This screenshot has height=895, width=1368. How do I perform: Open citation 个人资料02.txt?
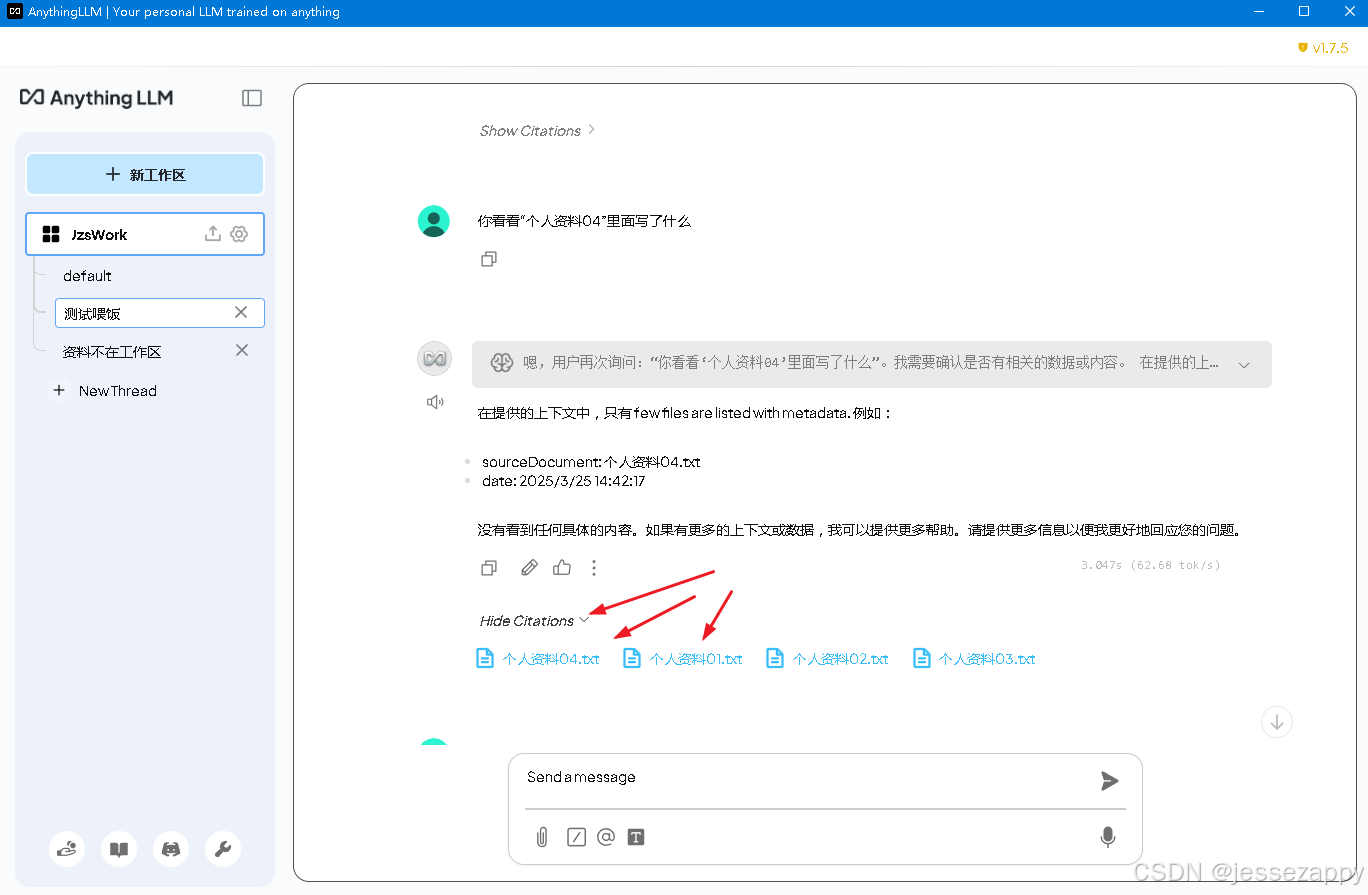pyautogui.click(x=828, y=659)
